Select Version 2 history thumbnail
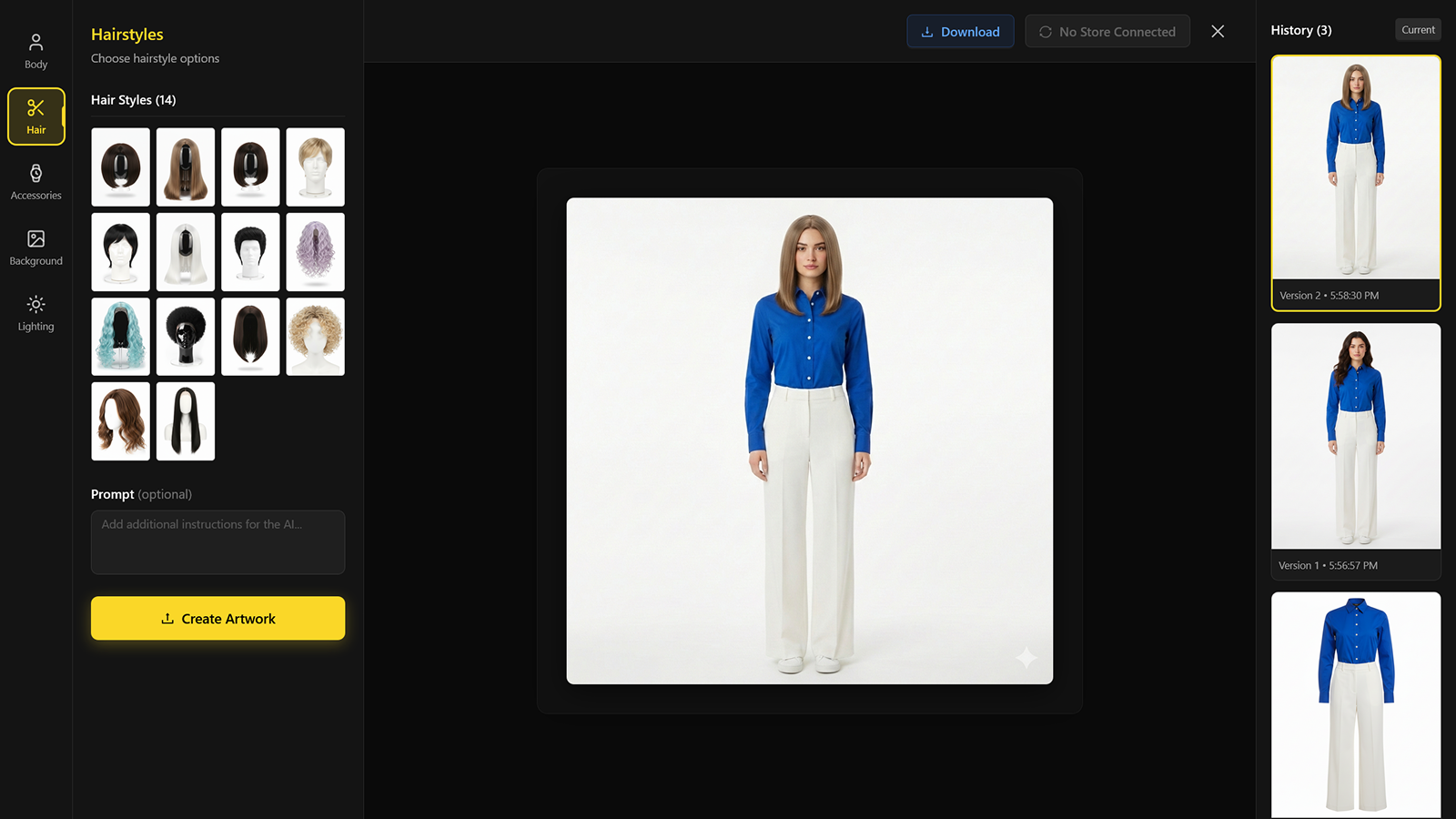 [1356, 168]
